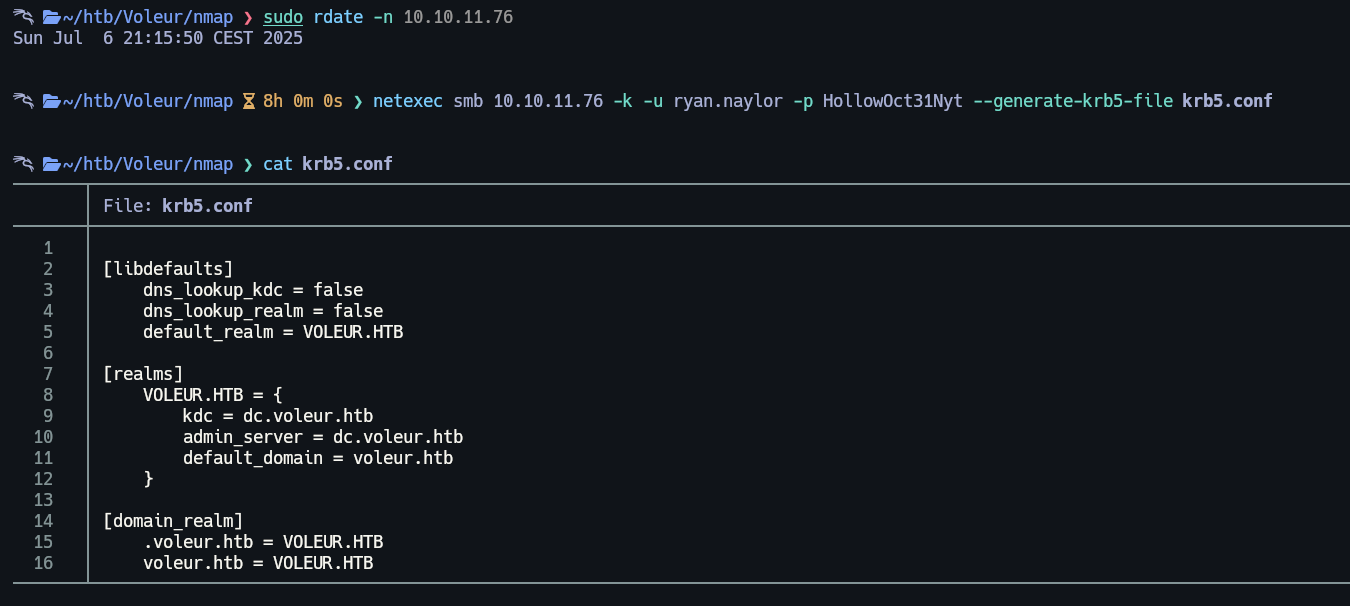
Task: Click the date output "Sun Jul 6 21:15:50 CEST 2025"
Action: point(158,39)
